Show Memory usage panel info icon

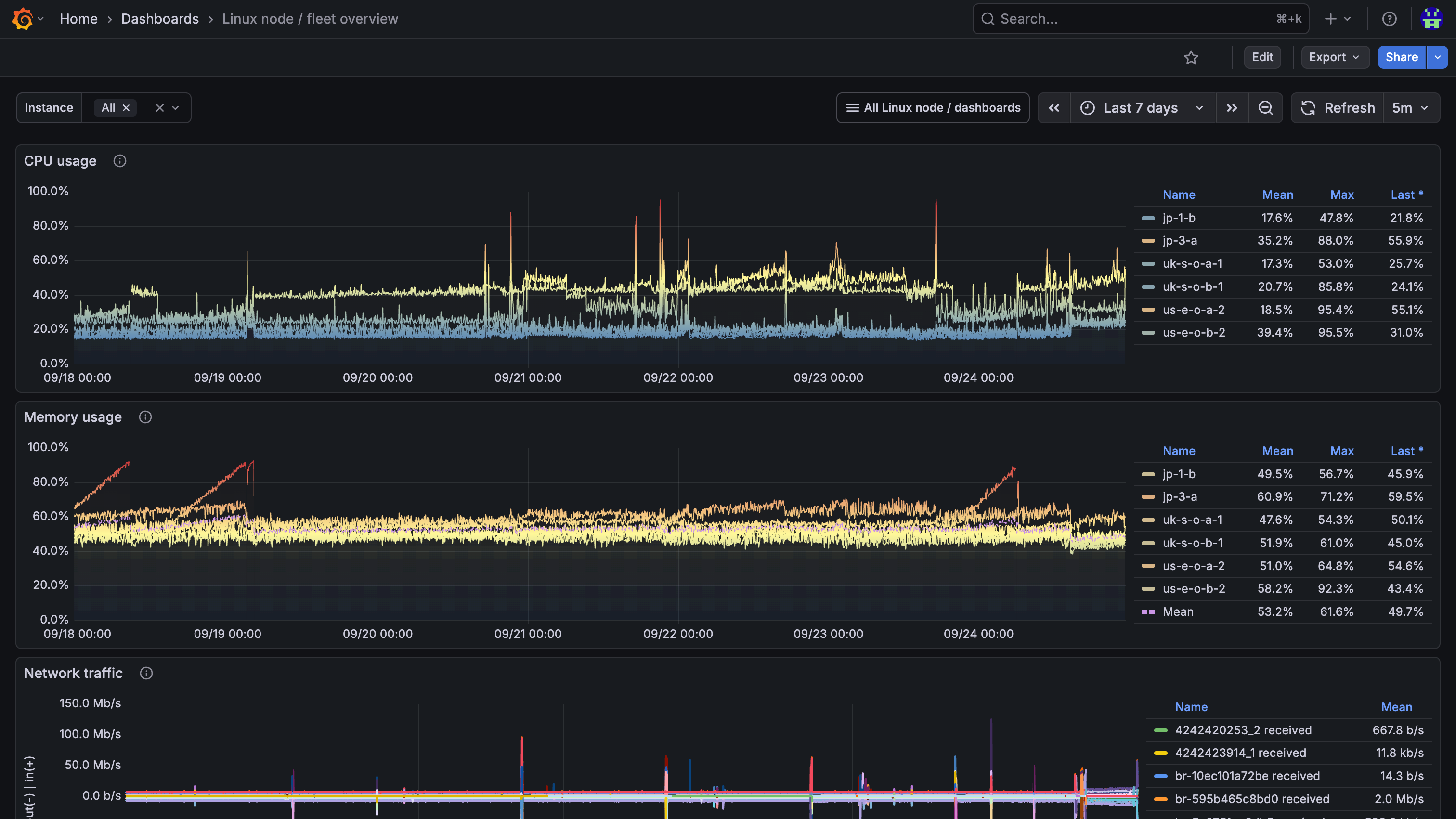[x=145, y=417]
